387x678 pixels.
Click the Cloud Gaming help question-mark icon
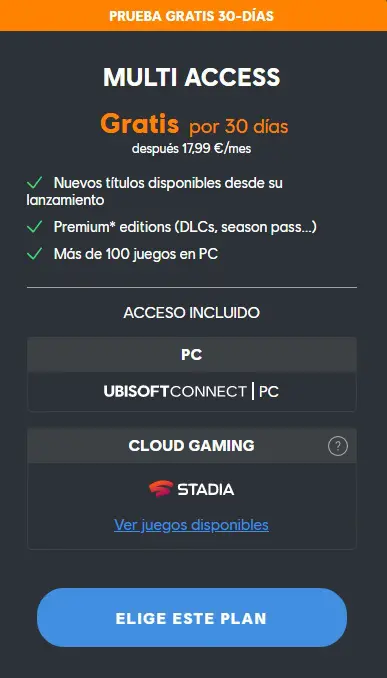pyautogui.click(x=338, y=446)
